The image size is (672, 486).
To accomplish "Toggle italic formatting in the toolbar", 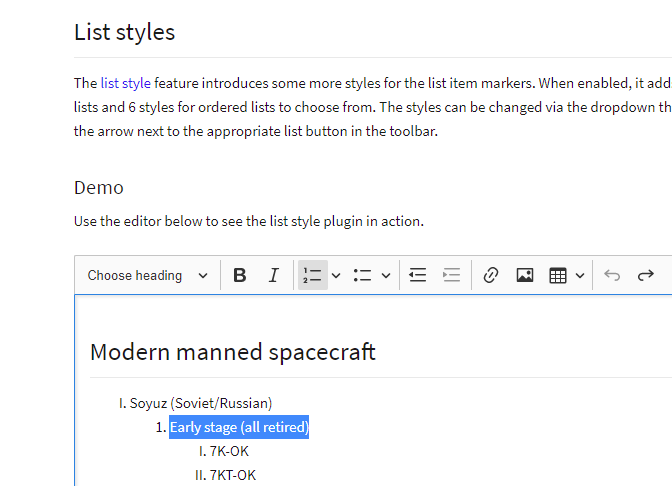I will (273, 275).
